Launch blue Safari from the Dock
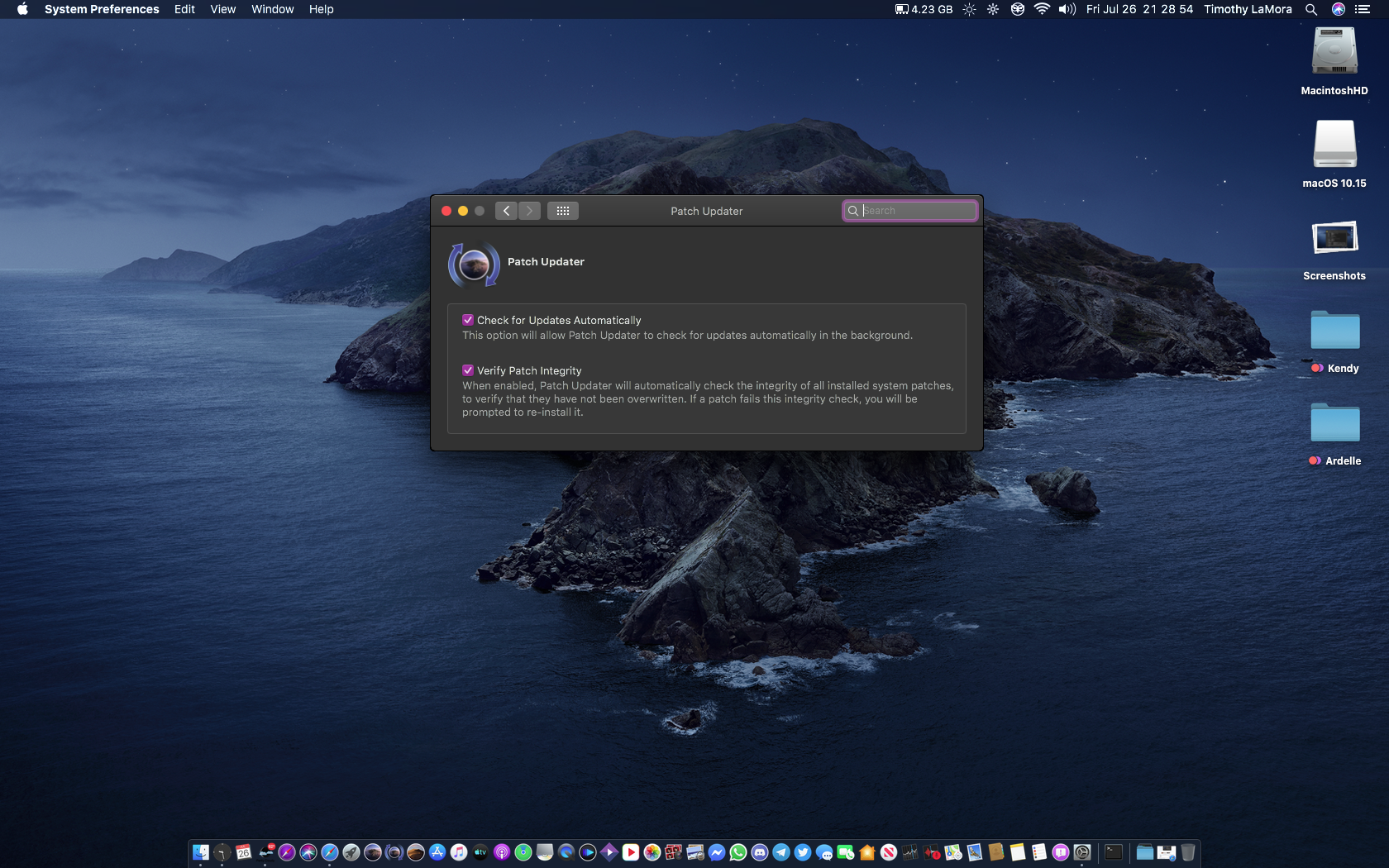Viewport: 1389px width, 868px height. pos(330,852)
